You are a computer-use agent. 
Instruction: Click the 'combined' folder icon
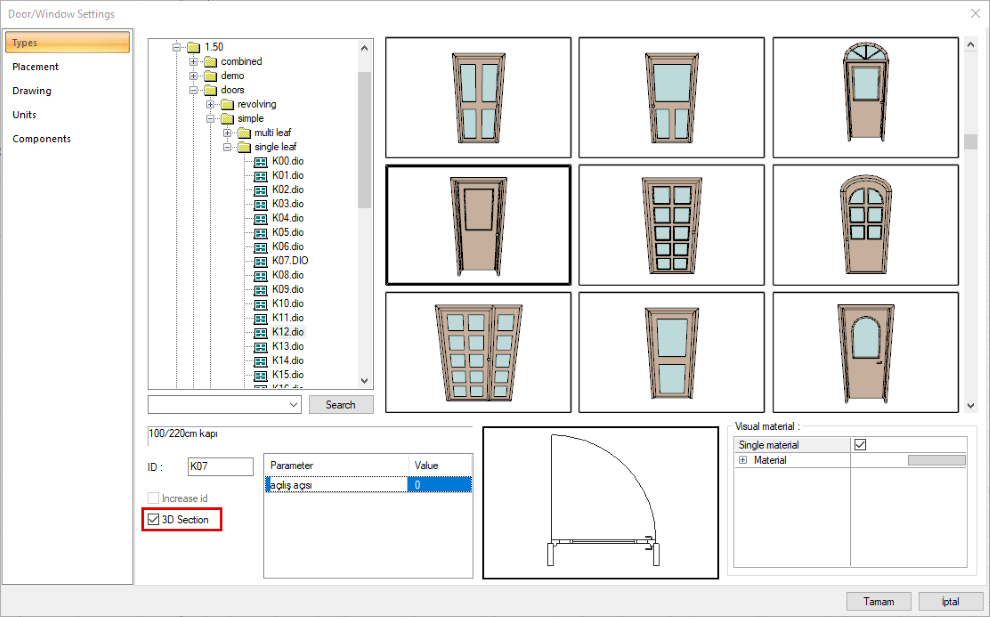click(x=210, y=61)
